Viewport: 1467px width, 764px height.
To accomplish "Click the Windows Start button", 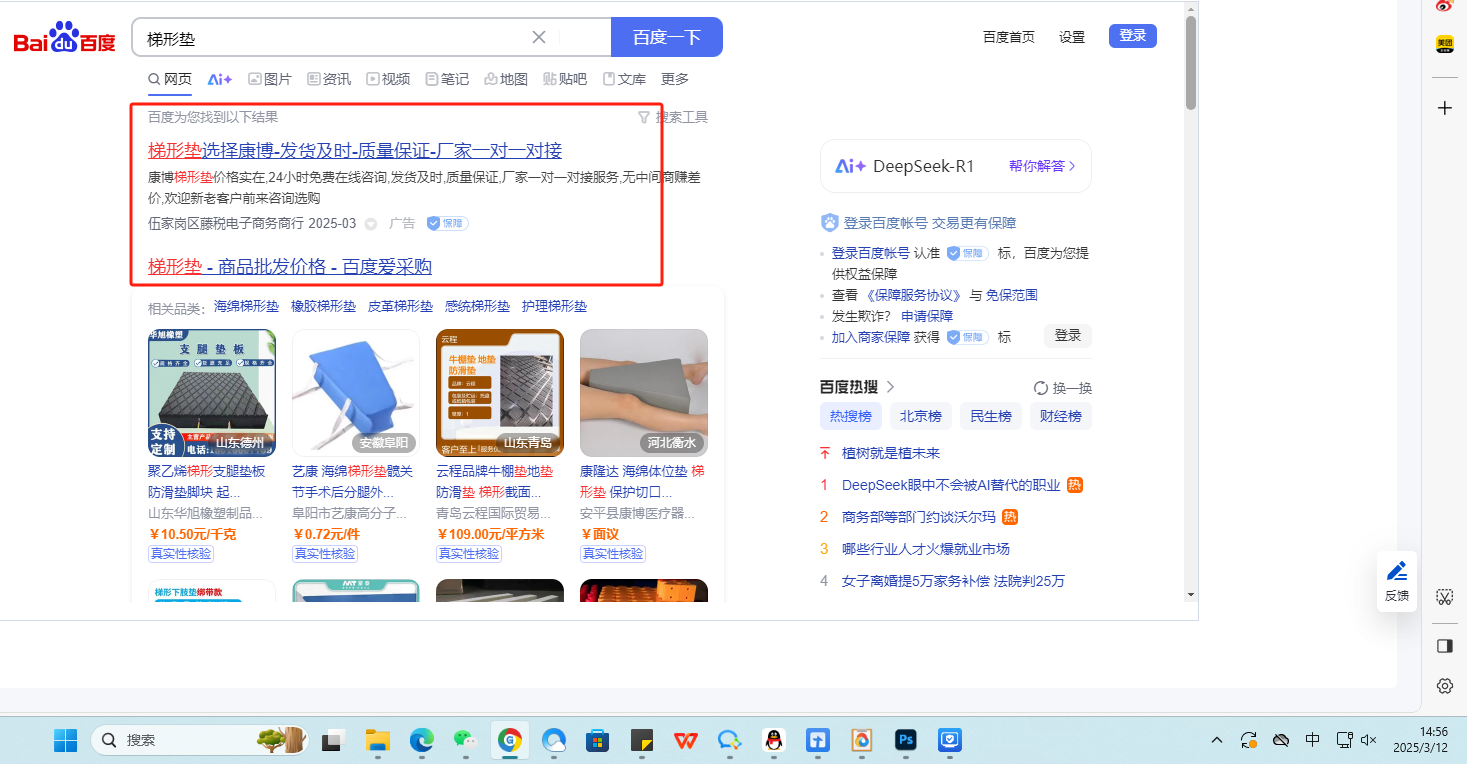I will 65,740.
